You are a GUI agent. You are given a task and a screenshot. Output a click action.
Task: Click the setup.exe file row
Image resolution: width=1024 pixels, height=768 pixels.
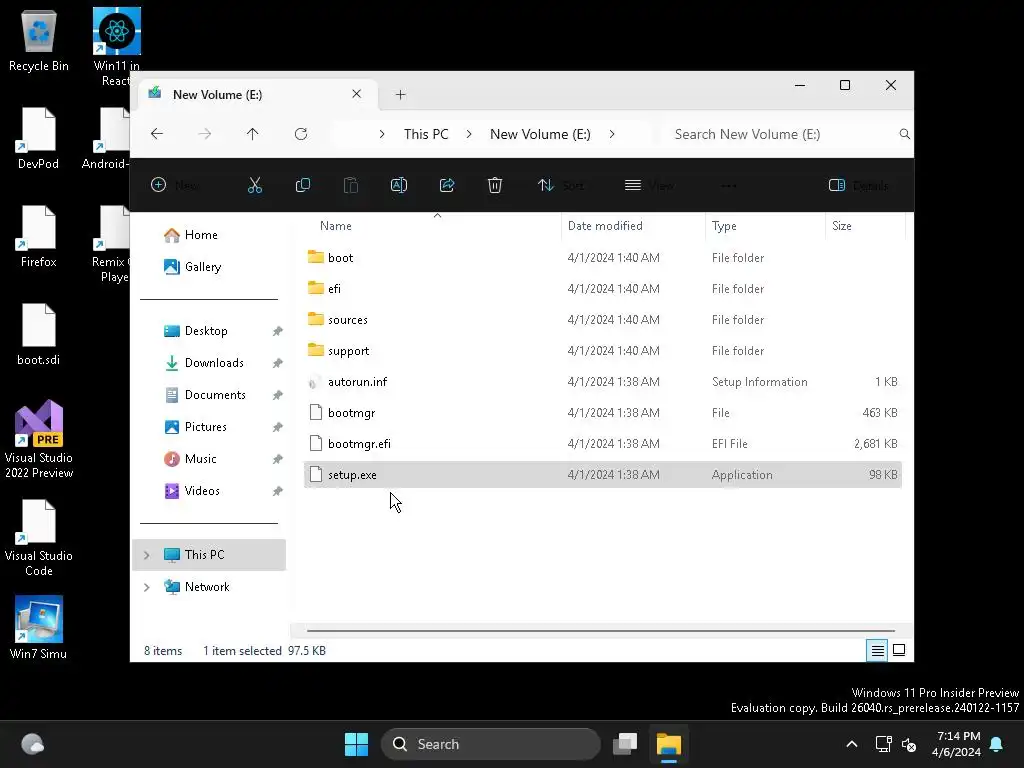pyautogui.click(x=603, y=475)
